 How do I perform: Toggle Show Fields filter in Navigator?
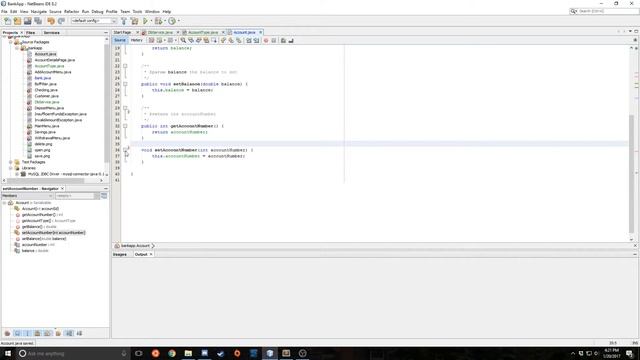coord(18,333)
